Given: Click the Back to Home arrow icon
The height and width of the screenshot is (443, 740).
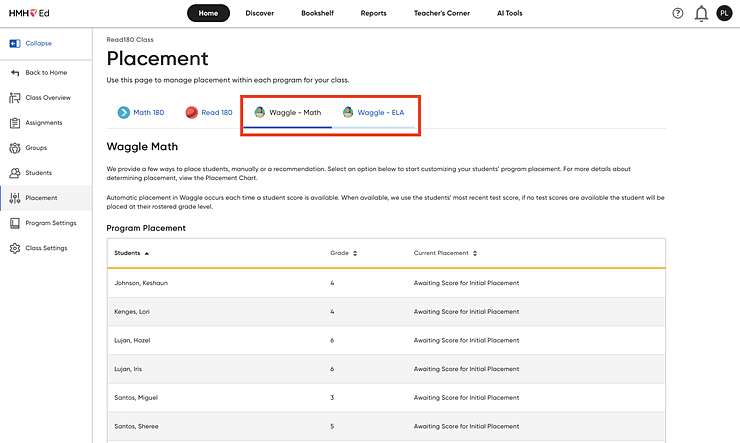Looking at the screenshot, I should 15,73.
